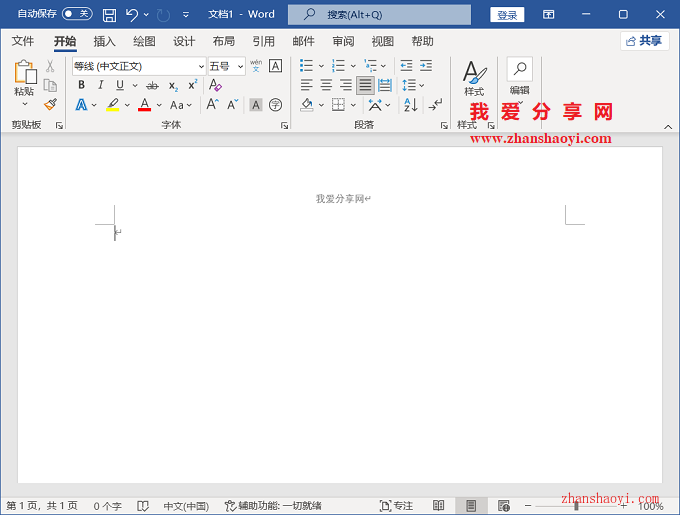Toggle Bold formatting

click(x=81, y=85)
